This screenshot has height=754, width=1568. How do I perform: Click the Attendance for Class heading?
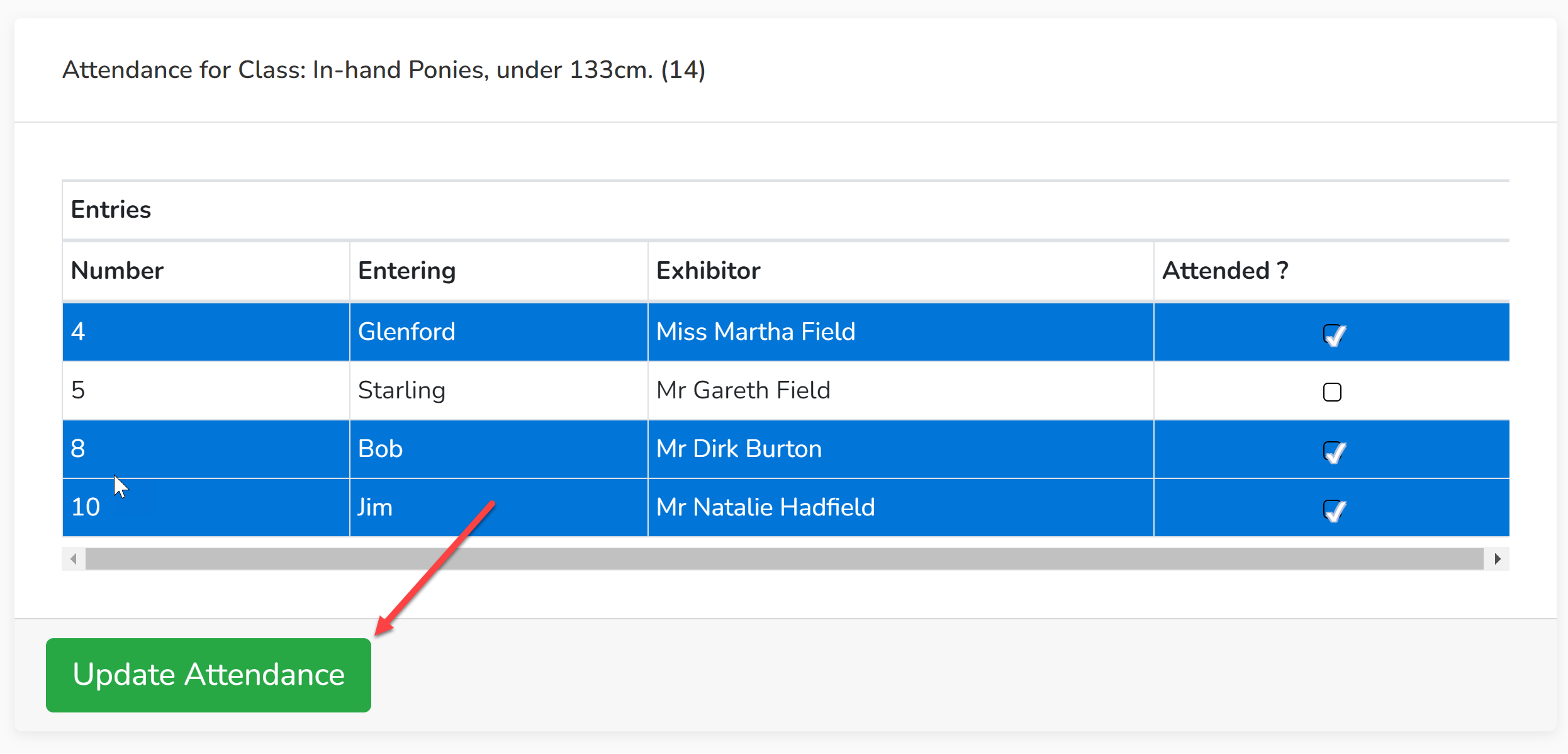[384, 70]
